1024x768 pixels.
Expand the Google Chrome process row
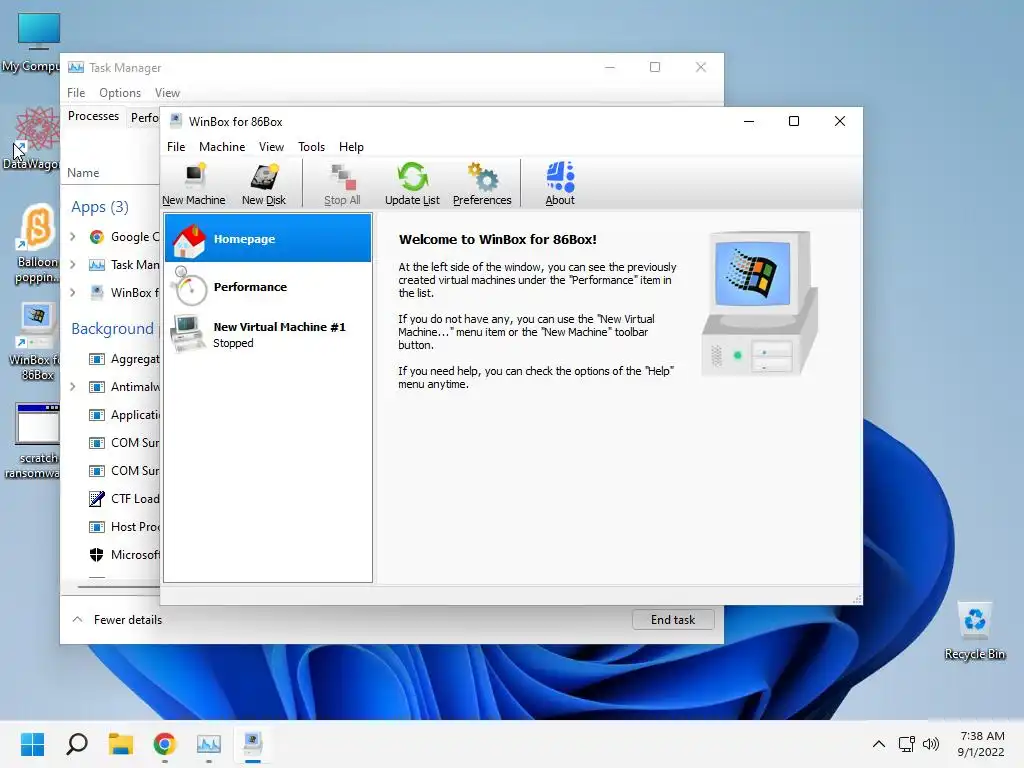pos(73,237)
